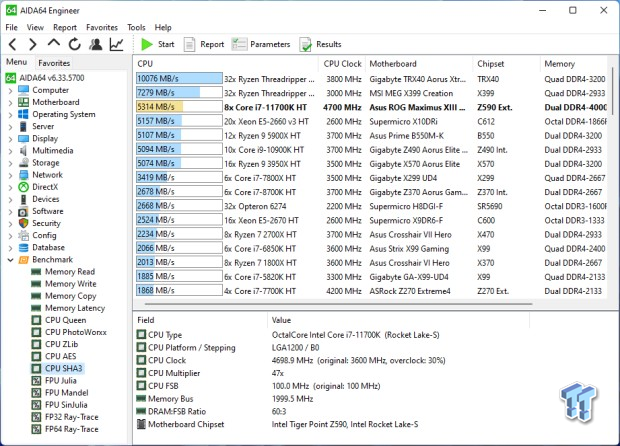Select the CPU ZLib benchmark

tap(61, 344)
